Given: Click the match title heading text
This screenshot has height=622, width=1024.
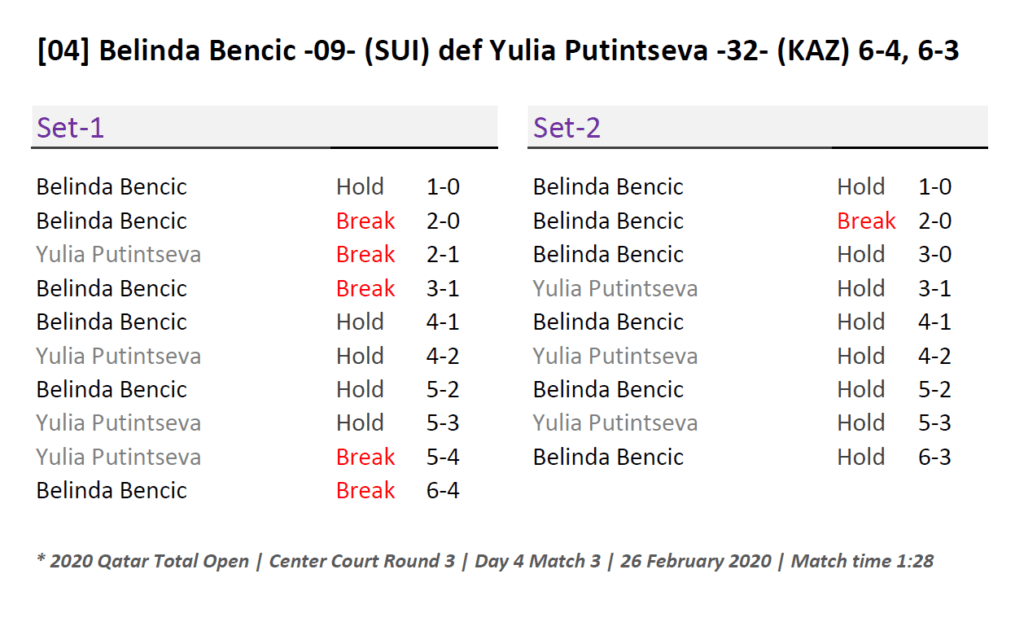Looking at the screenshot, I should tap(497, 51).
